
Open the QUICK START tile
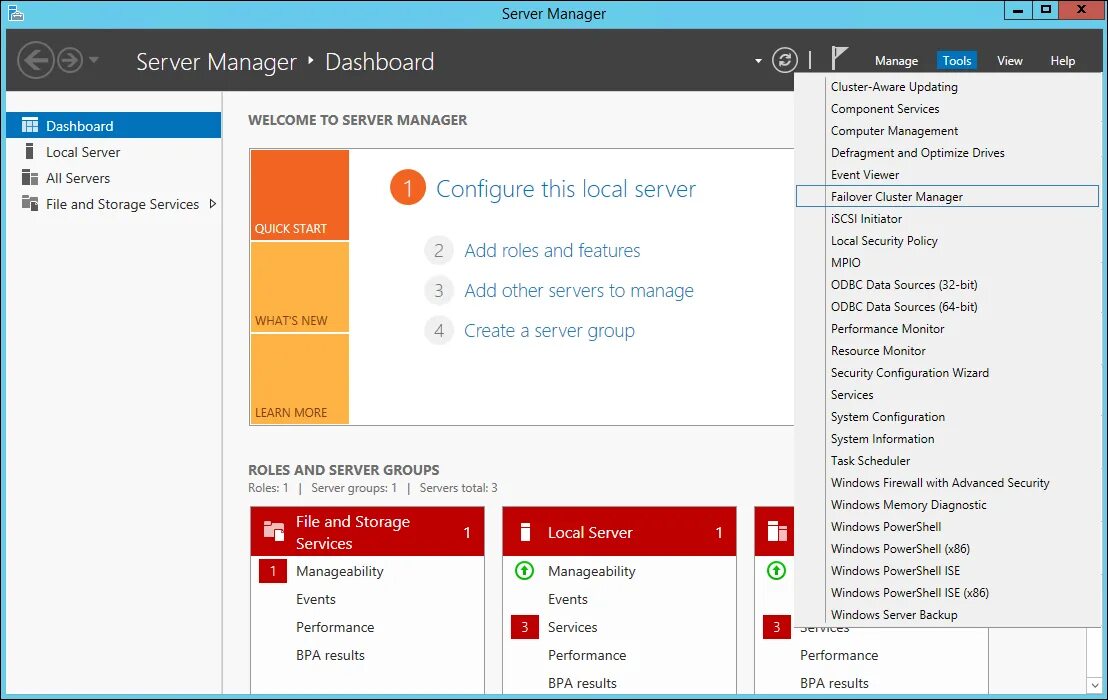300,195
